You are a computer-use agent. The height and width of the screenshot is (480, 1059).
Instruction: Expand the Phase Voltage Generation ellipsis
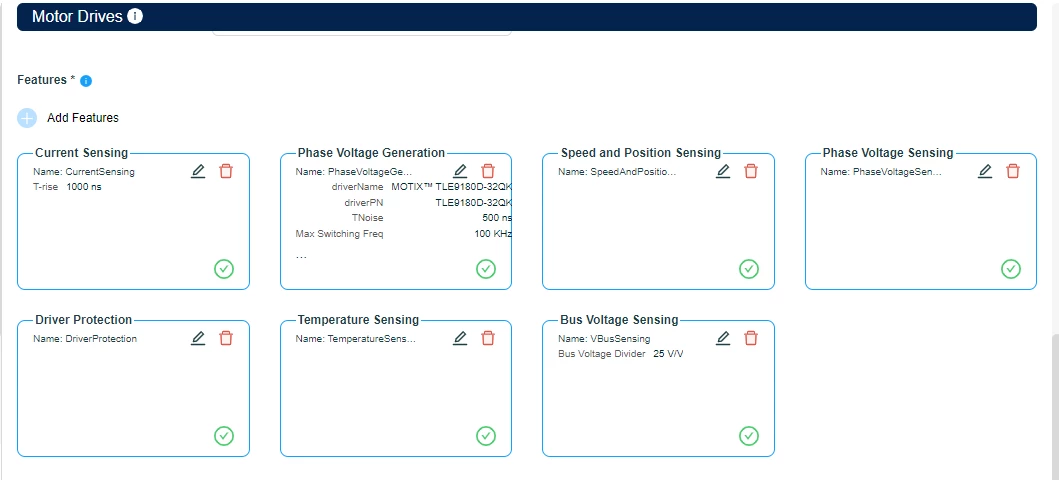click(x=301, y=257)
